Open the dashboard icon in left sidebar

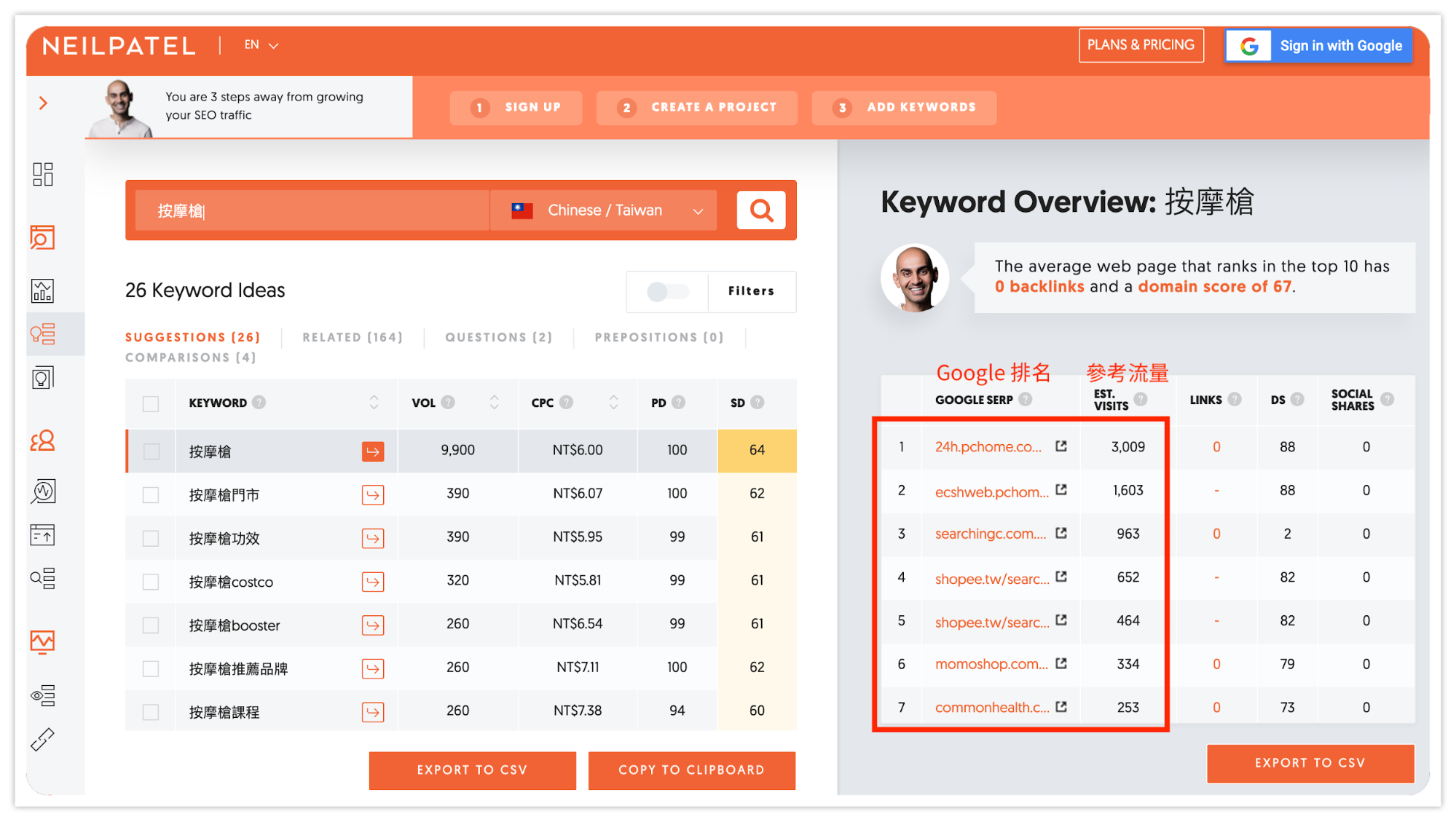(x=43, y=174)
